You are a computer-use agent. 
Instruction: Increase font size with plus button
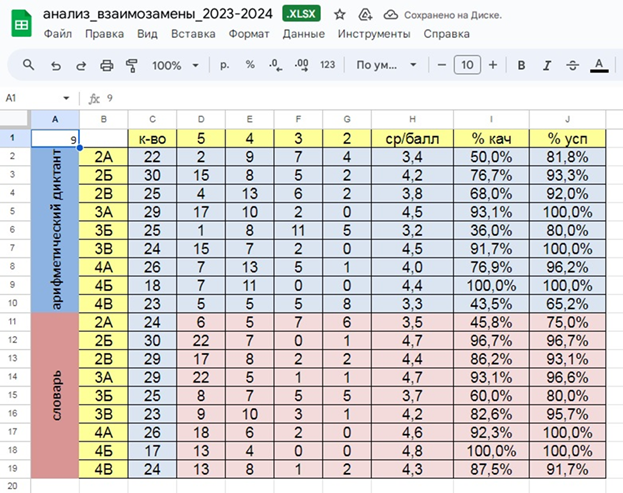[492, 65]
